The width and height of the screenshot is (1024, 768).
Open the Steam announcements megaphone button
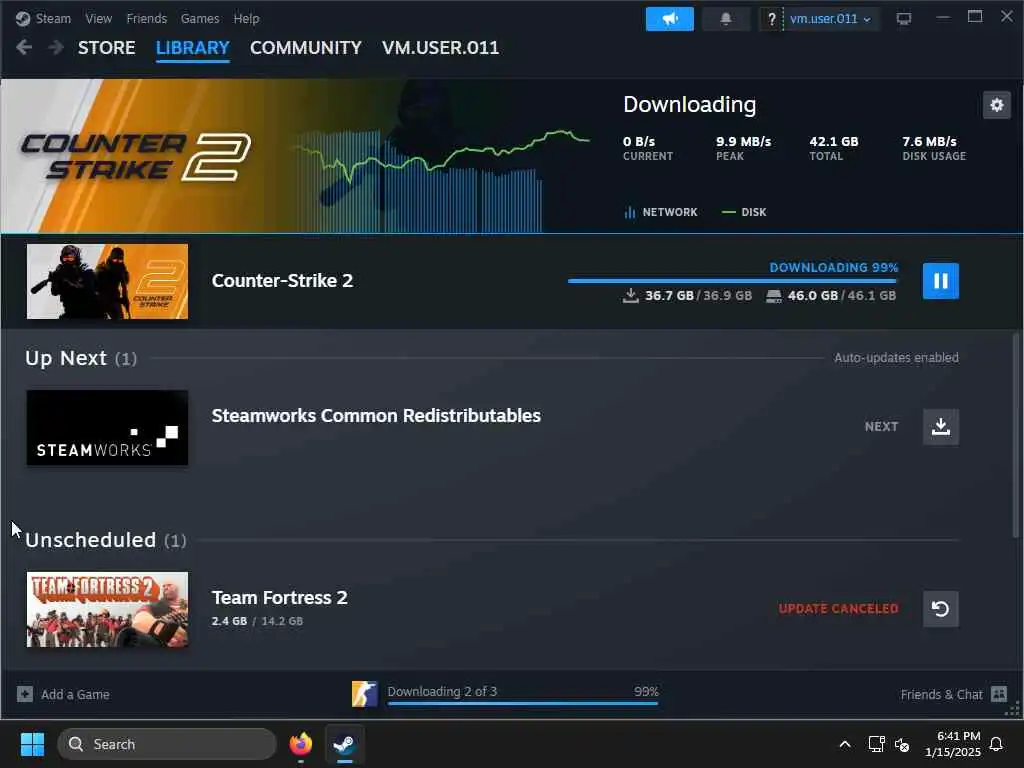(670, 19)
